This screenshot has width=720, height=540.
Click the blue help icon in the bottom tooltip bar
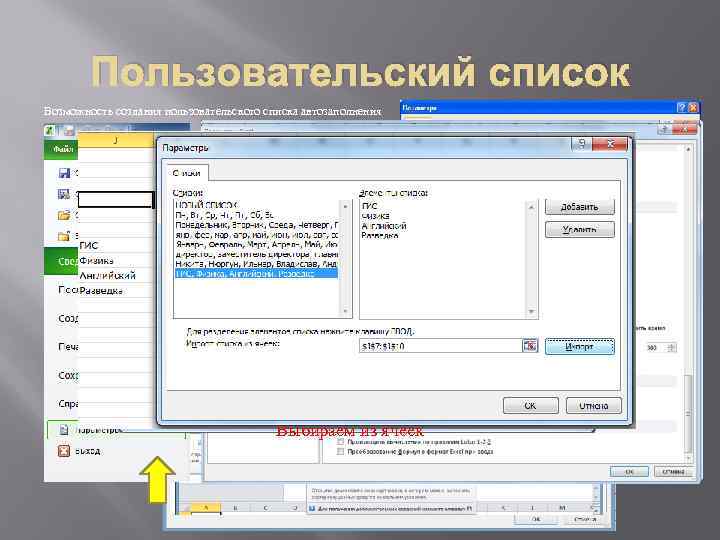tap(312, 509)
